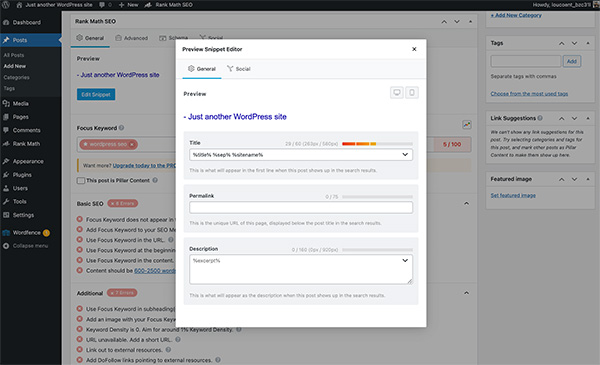This screenshot has width=600, height=365.
Task: Open All Posts submenu item
Action: (x=14, y=55)
